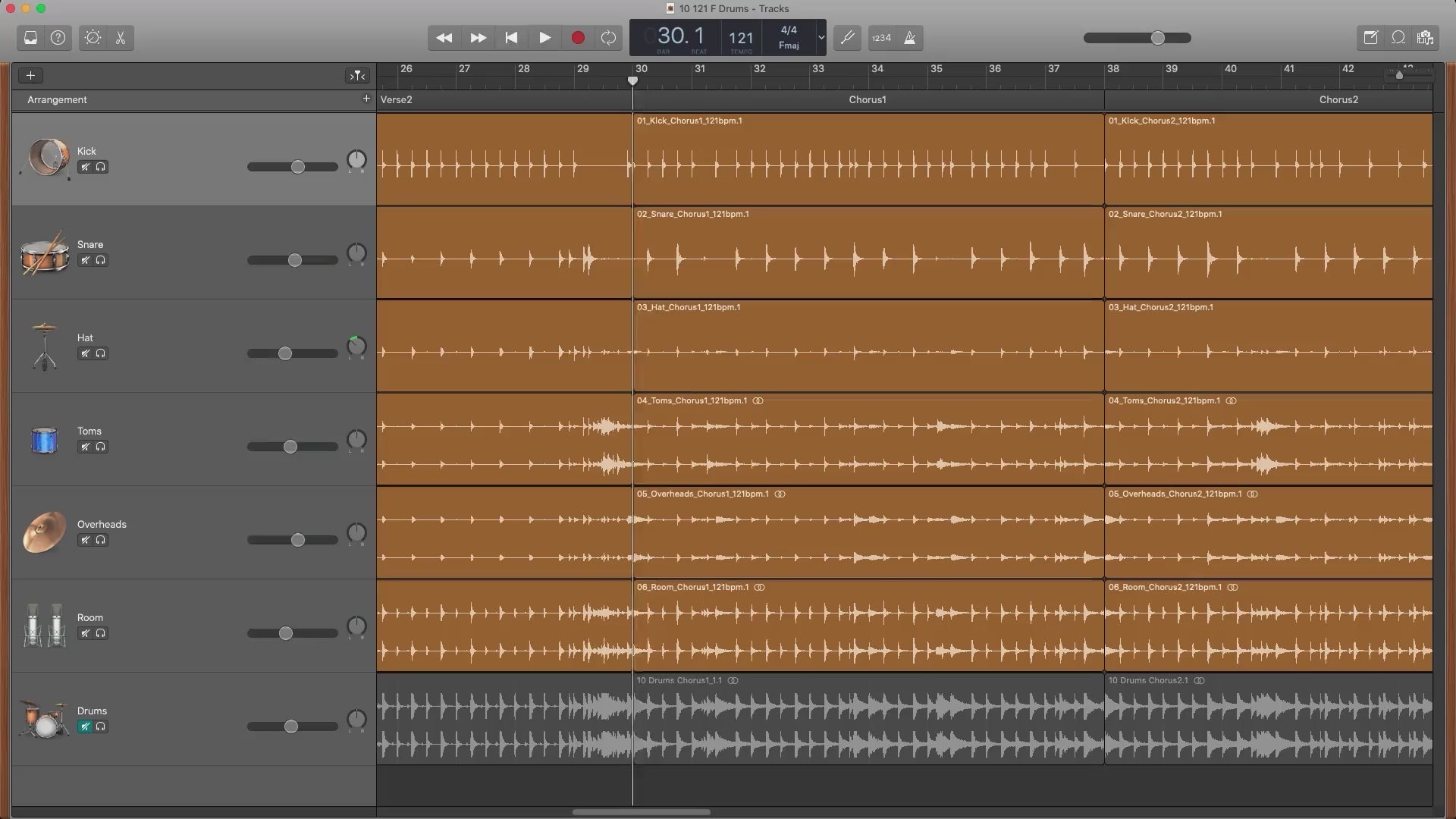1456x819 pixels.
Task: Add a new track with plus button
Action: [30, 75]
